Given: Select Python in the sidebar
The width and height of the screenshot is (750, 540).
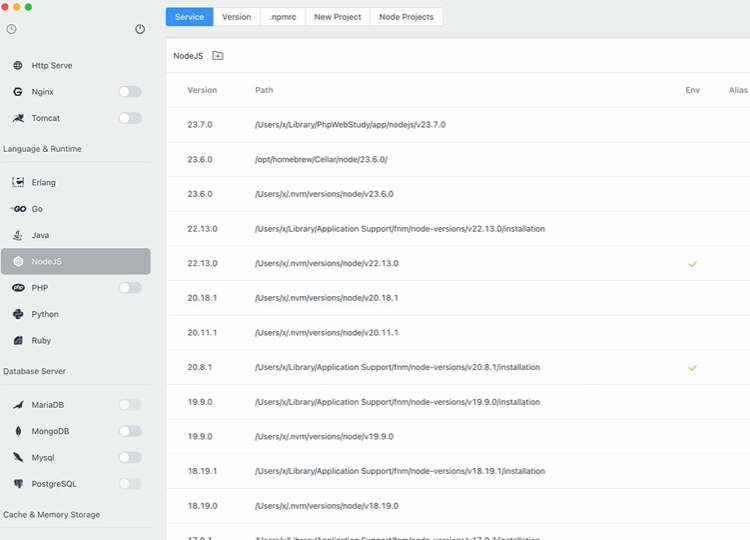Looking at the screenshot, I should pos(76,314).
